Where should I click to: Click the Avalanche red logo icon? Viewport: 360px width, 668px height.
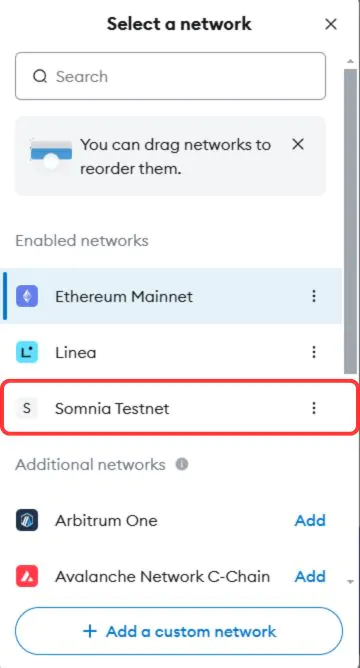point(27,576)
